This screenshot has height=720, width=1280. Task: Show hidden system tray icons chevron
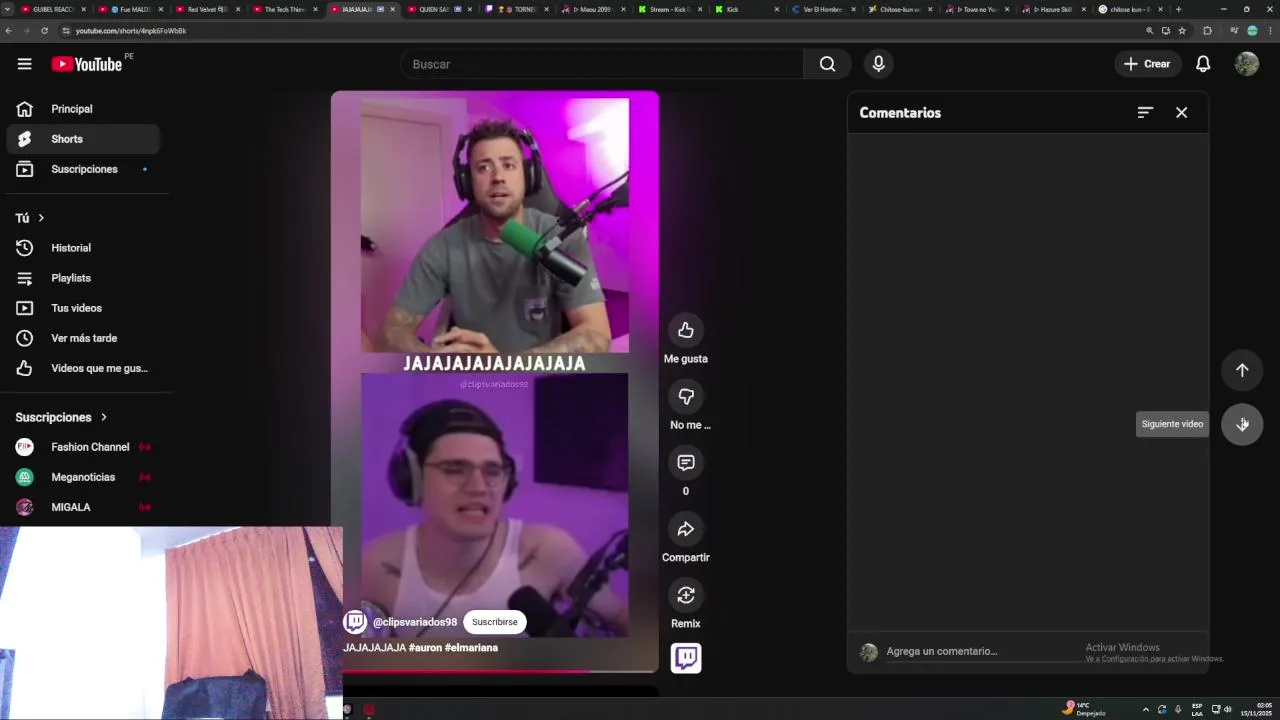click(1146, 709)
